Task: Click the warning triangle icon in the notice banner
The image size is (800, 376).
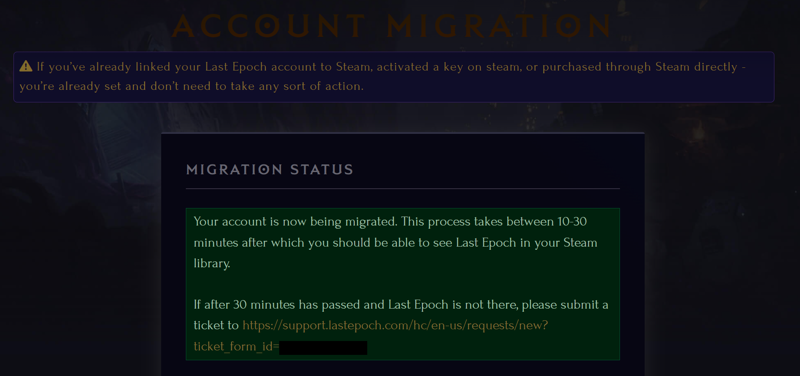Action: click(x=26, y=66)
